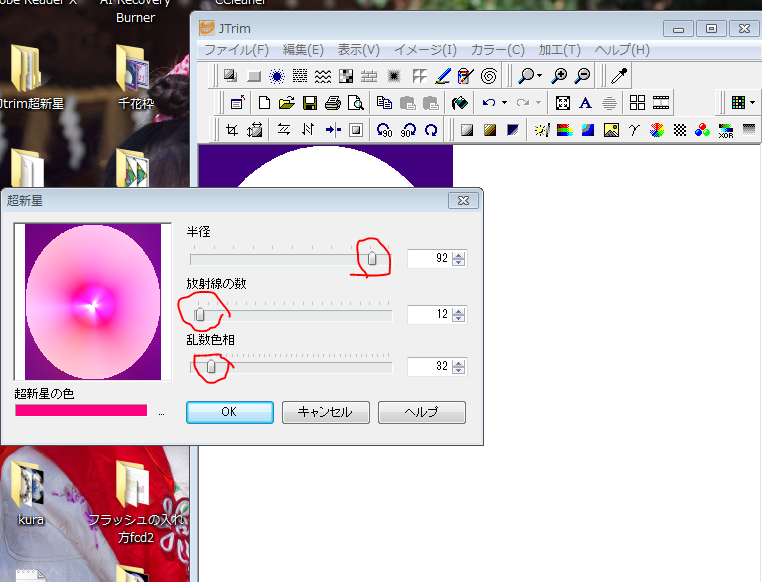Open a file using folder icon
The height and width of the screenshot is (582, 762).
287,103
